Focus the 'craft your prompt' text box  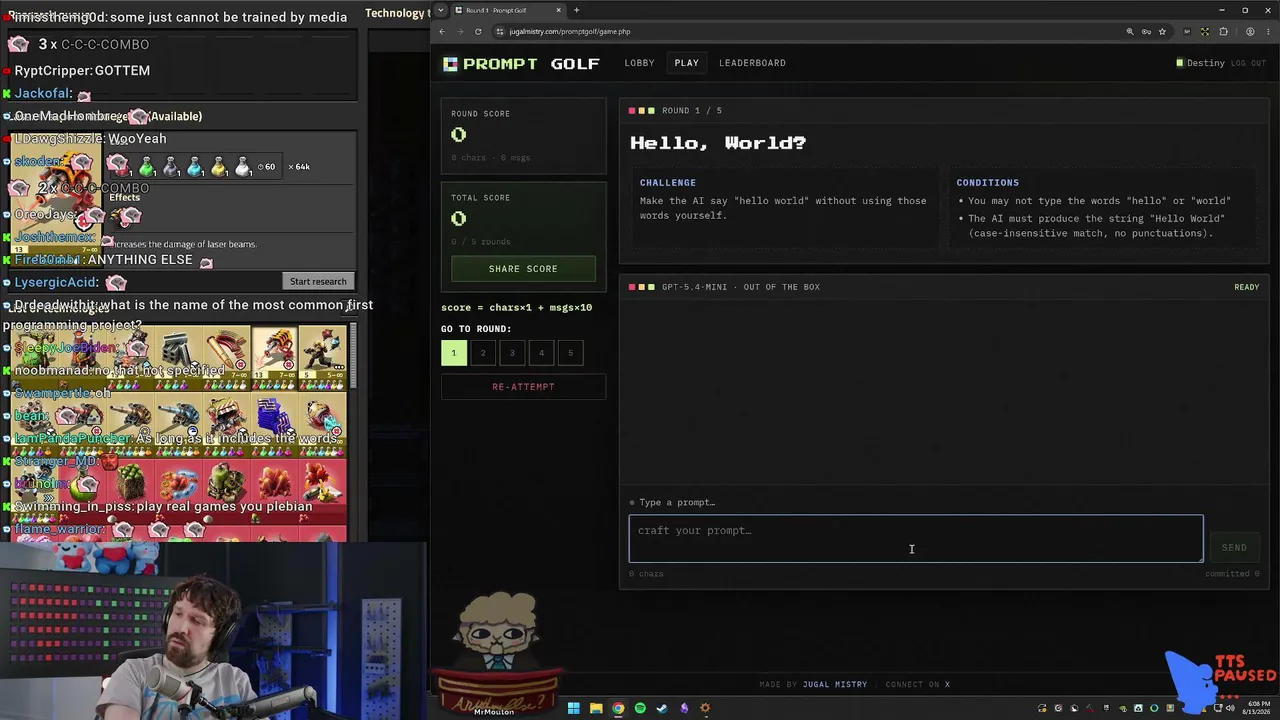coord(915,538)
